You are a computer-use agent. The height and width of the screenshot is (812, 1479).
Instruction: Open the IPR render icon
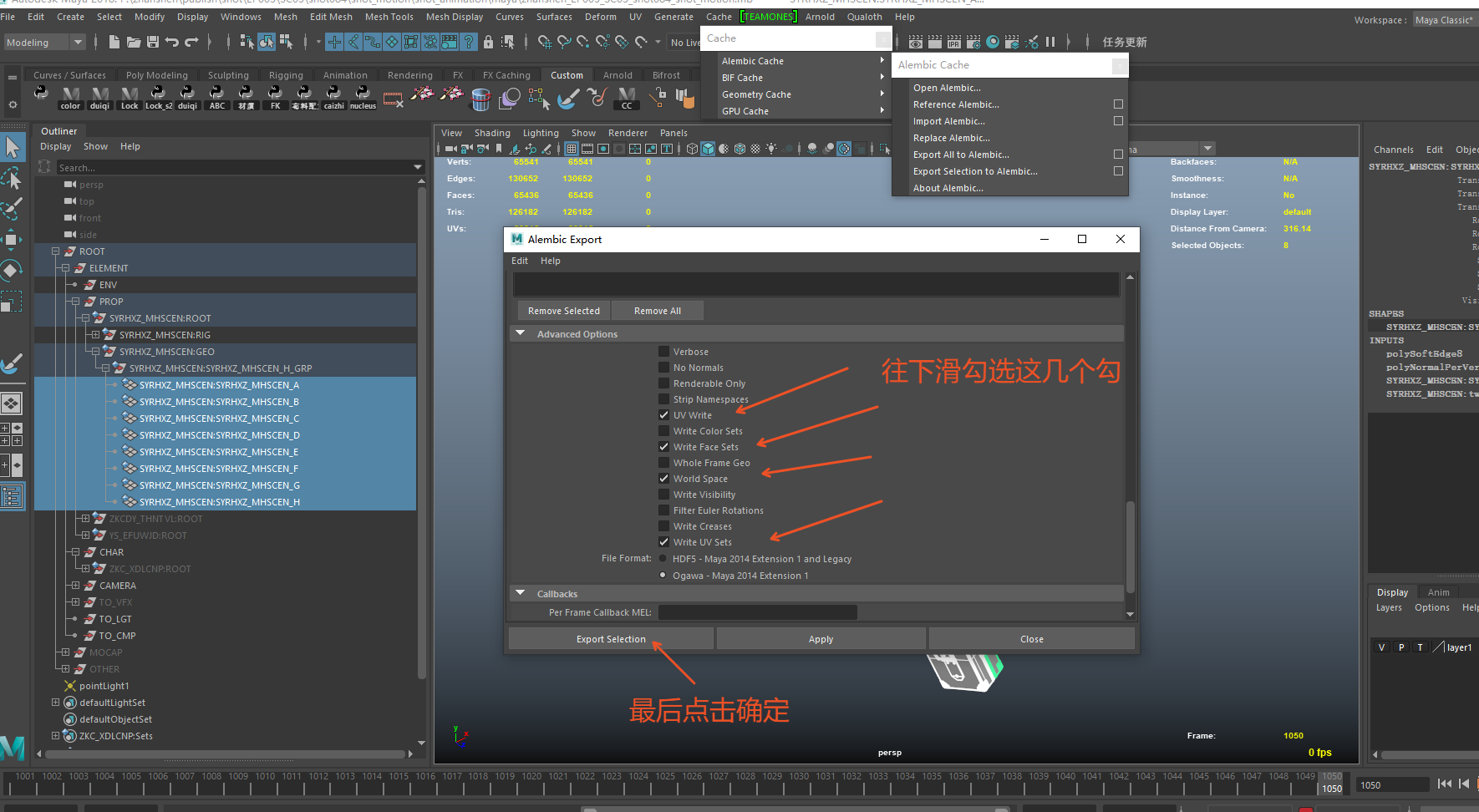[x=954, y=42]
